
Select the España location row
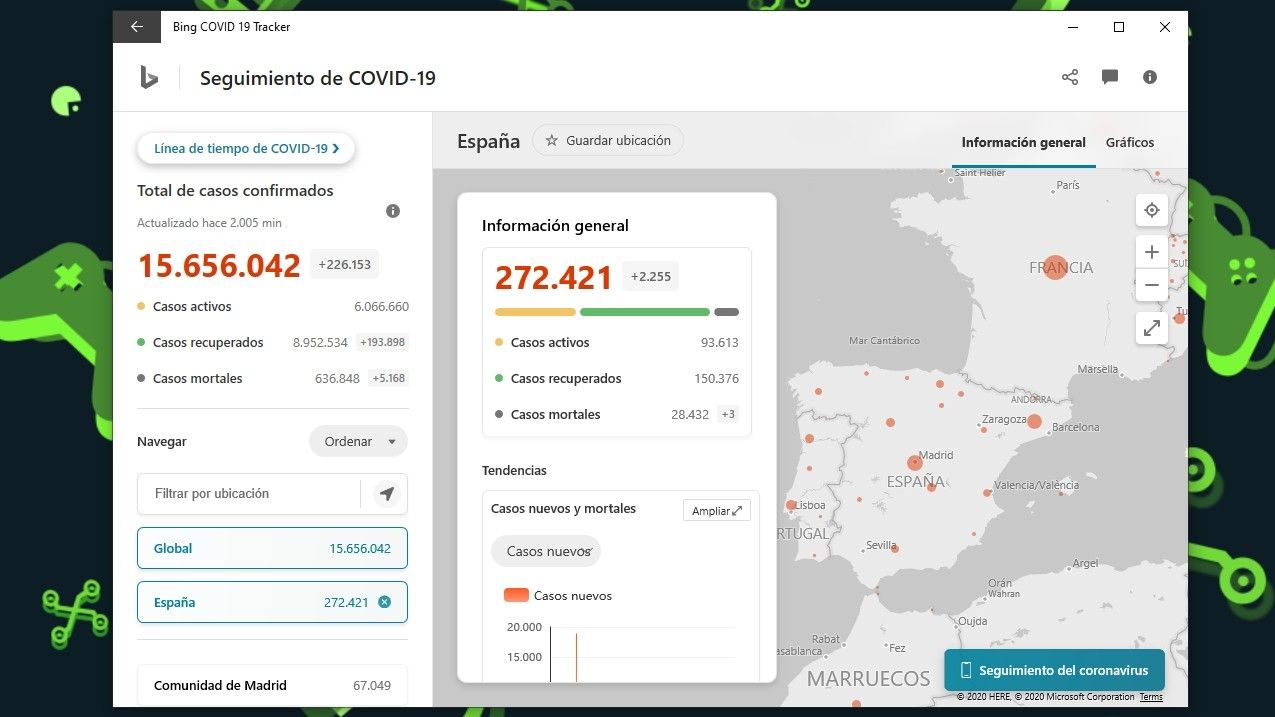pyautogui.click(x=272, y=602)
